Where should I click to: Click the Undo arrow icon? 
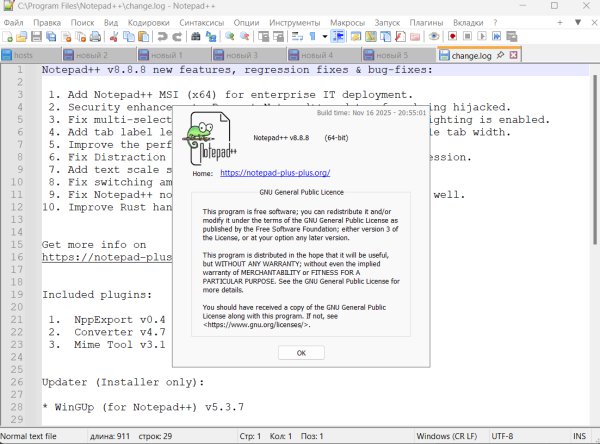coord(162,37)
